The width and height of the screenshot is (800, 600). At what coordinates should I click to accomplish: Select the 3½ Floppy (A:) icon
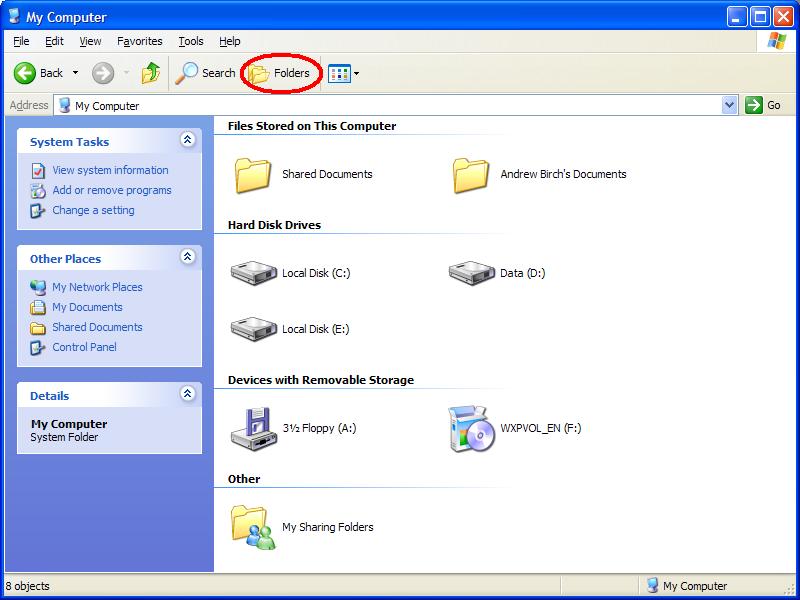tap(254, 429)
